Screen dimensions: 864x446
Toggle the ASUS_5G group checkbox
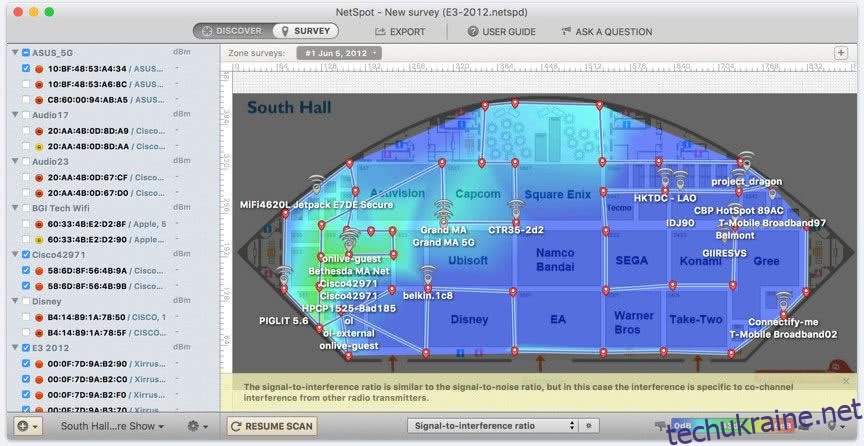click(x=26, y=53)
